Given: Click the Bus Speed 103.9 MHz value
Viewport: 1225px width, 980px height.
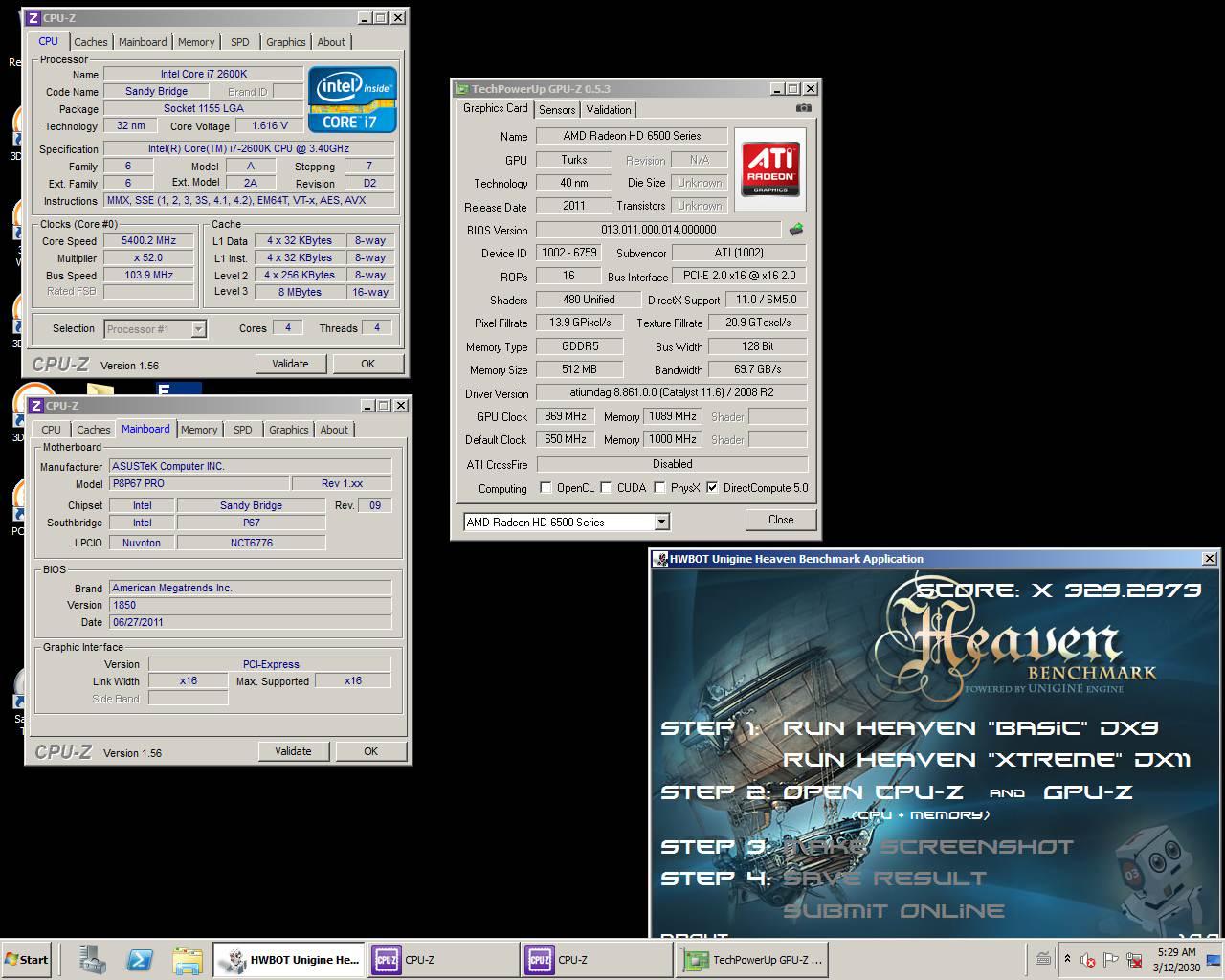Looking at the screenshot, I should (148, 275).
